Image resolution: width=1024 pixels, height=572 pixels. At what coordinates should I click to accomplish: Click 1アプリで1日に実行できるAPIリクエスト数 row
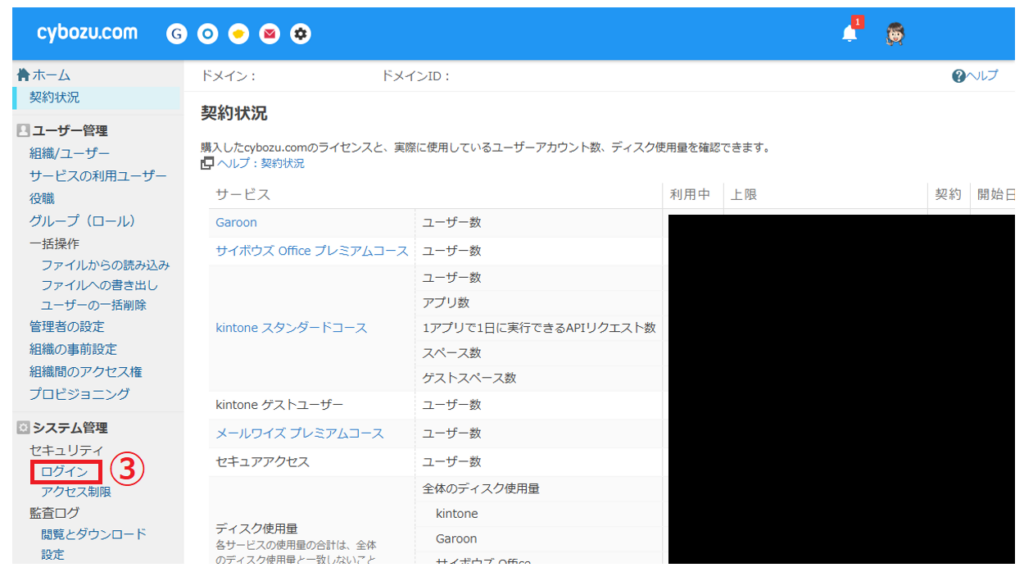539,328
